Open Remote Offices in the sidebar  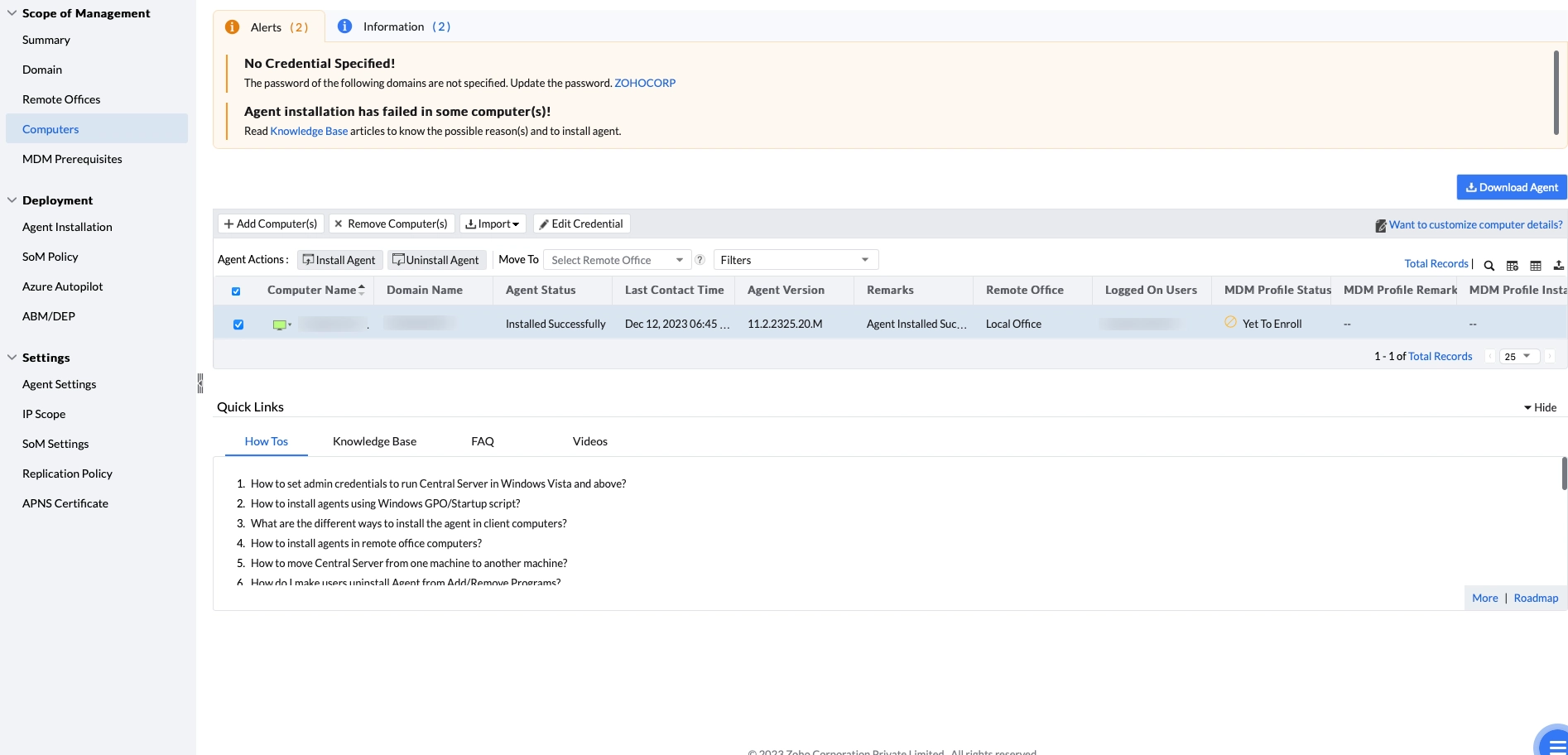(x=61, y=99)
